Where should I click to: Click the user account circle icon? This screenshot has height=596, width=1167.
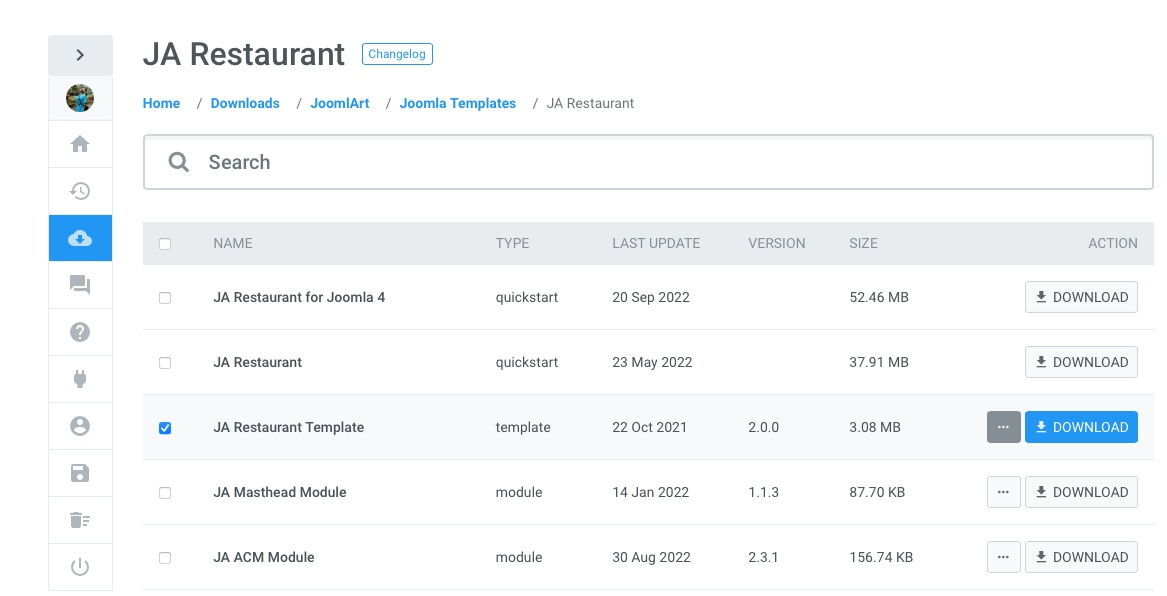click(x=80, y=426)
